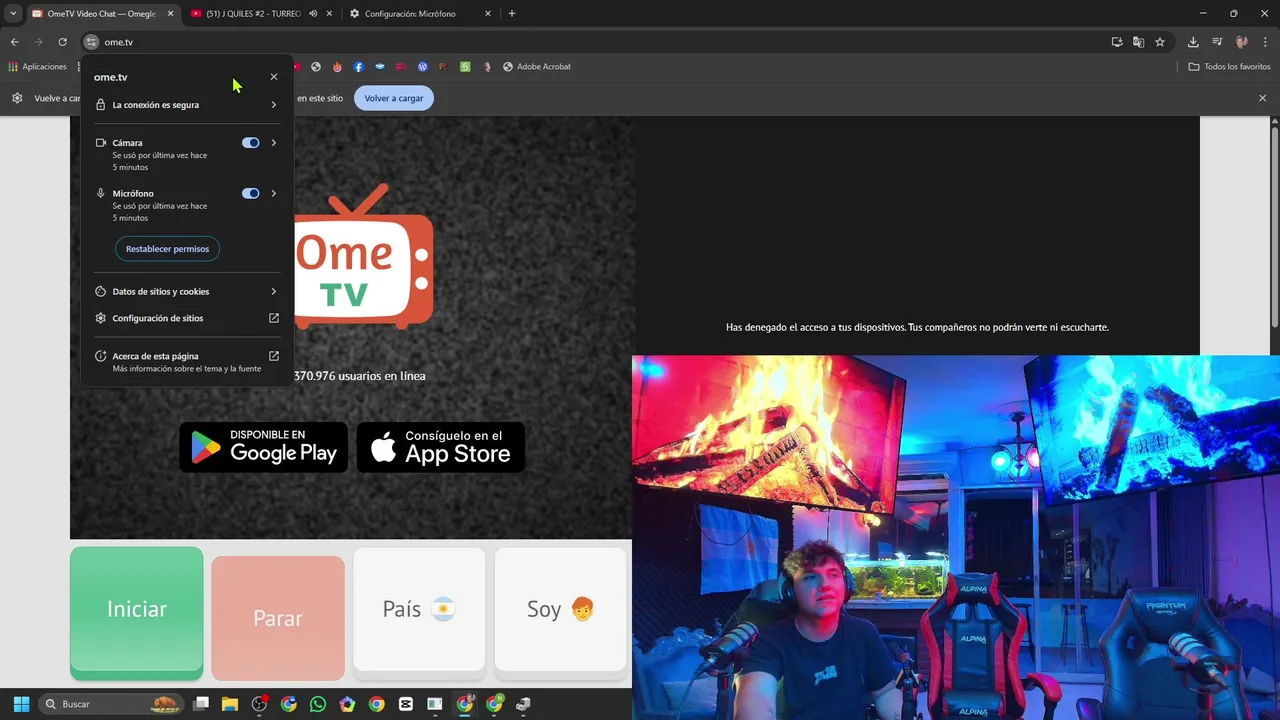The height and width of the screenshot is (720, 1280).
Task: Open the media controls icon
Action: (1217, 42)
